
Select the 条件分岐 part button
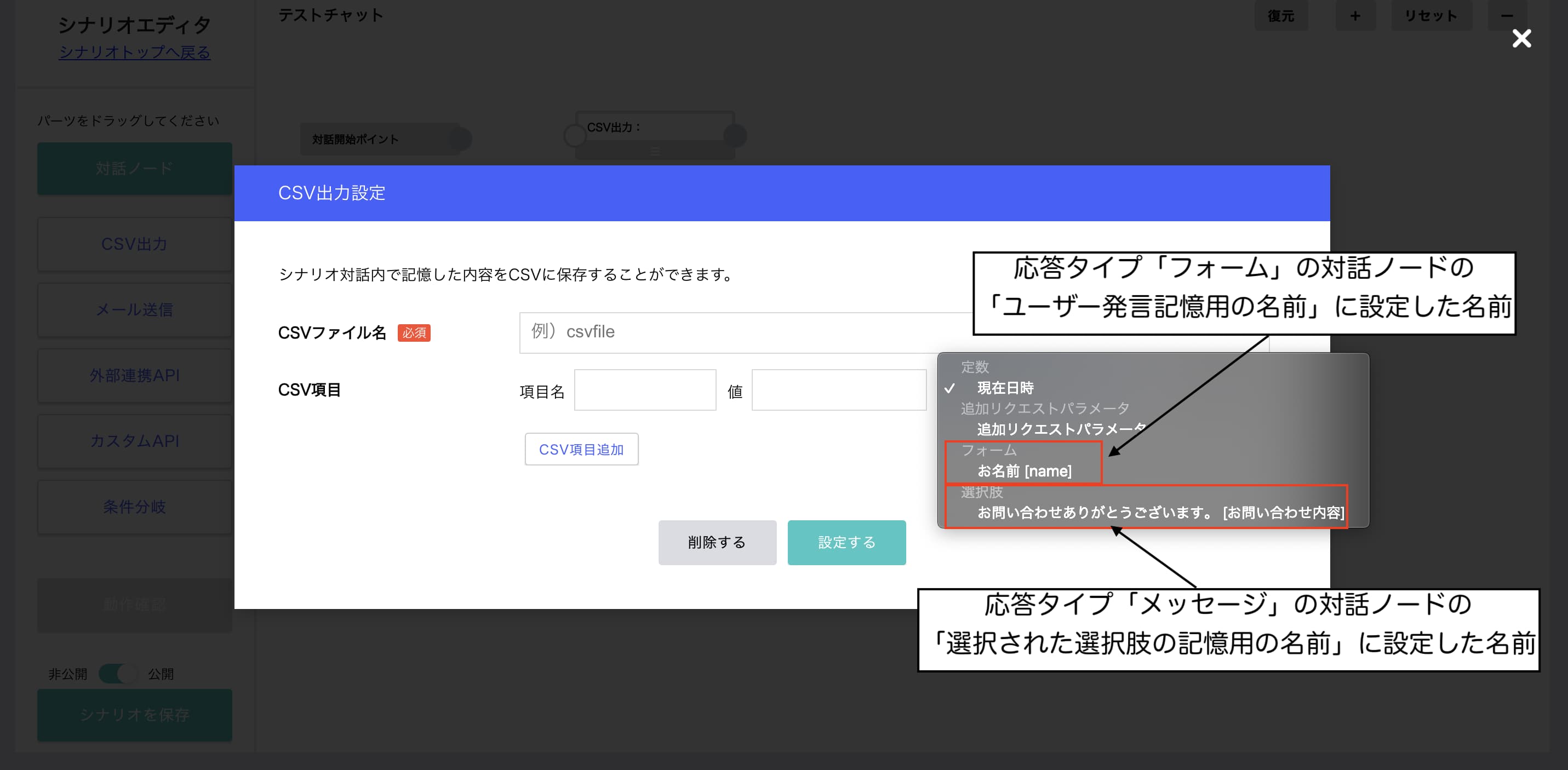tap(135, 507)
